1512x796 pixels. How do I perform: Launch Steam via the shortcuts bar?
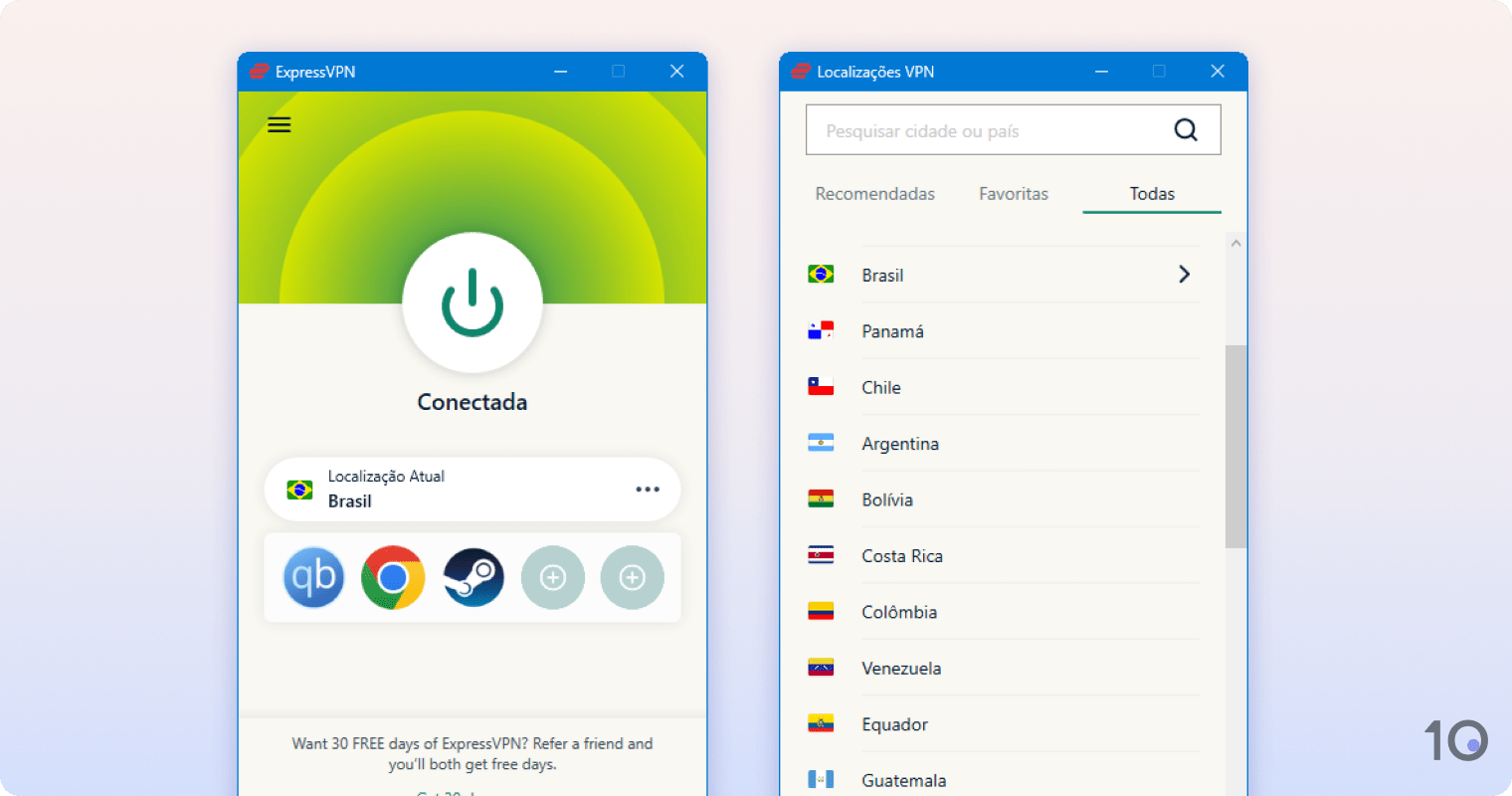[472, 577]
